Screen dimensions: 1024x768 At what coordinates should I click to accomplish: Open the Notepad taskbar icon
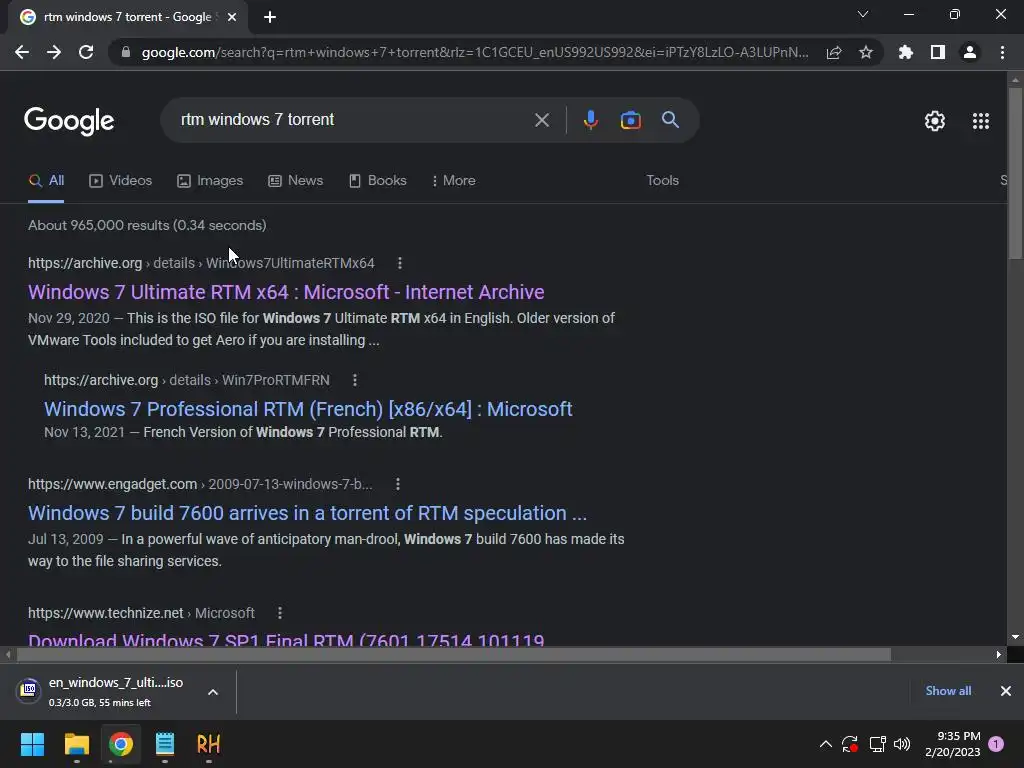[165, 744]
